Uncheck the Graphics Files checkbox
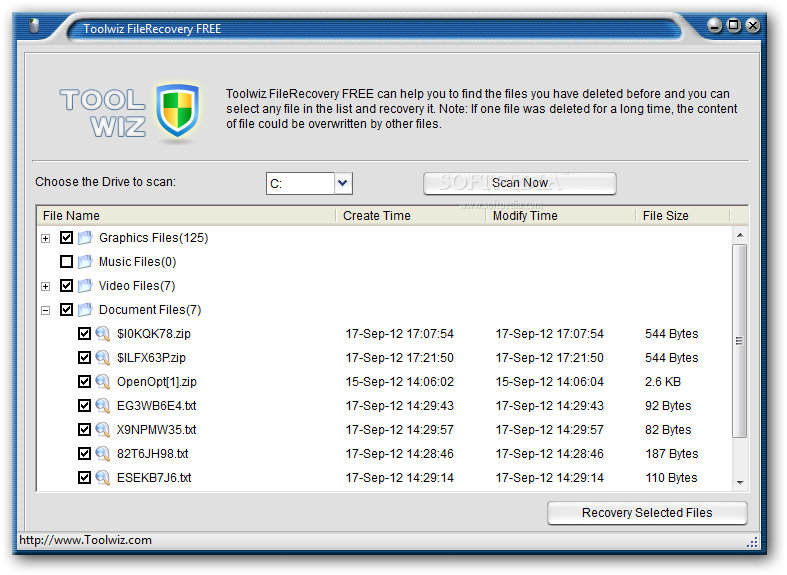Image resolution: width=787 pixels, height=575 pixels. point(66,237)
